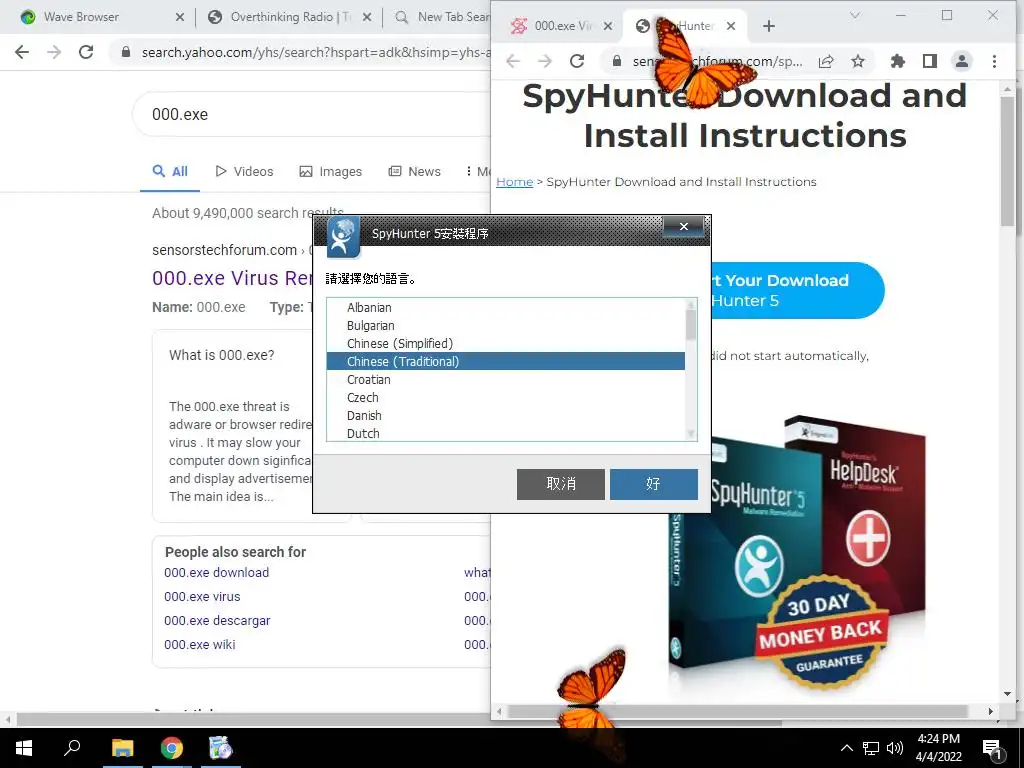Click Chrome horizontal scrollbar right arrow
The image size is (1024, 768).
991,711
